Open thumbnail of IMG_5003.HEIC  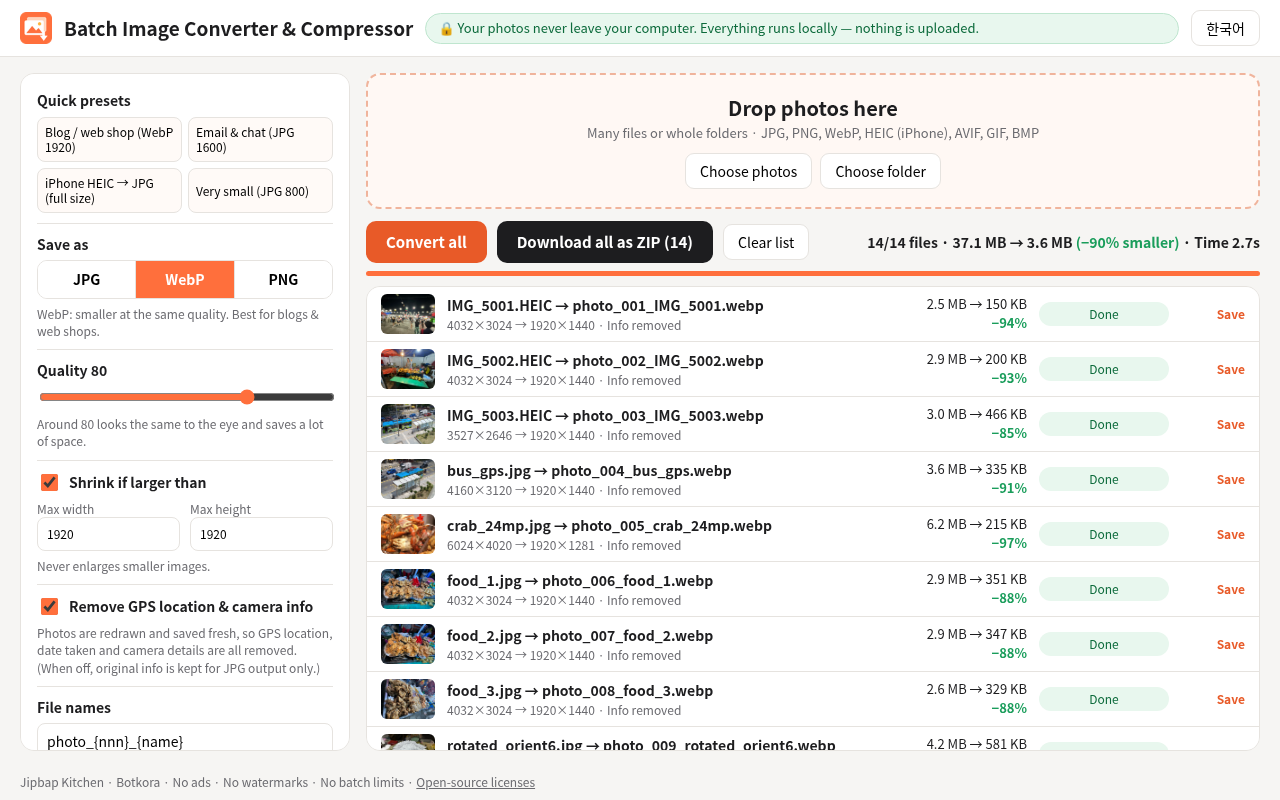click(x=408, y=424)
